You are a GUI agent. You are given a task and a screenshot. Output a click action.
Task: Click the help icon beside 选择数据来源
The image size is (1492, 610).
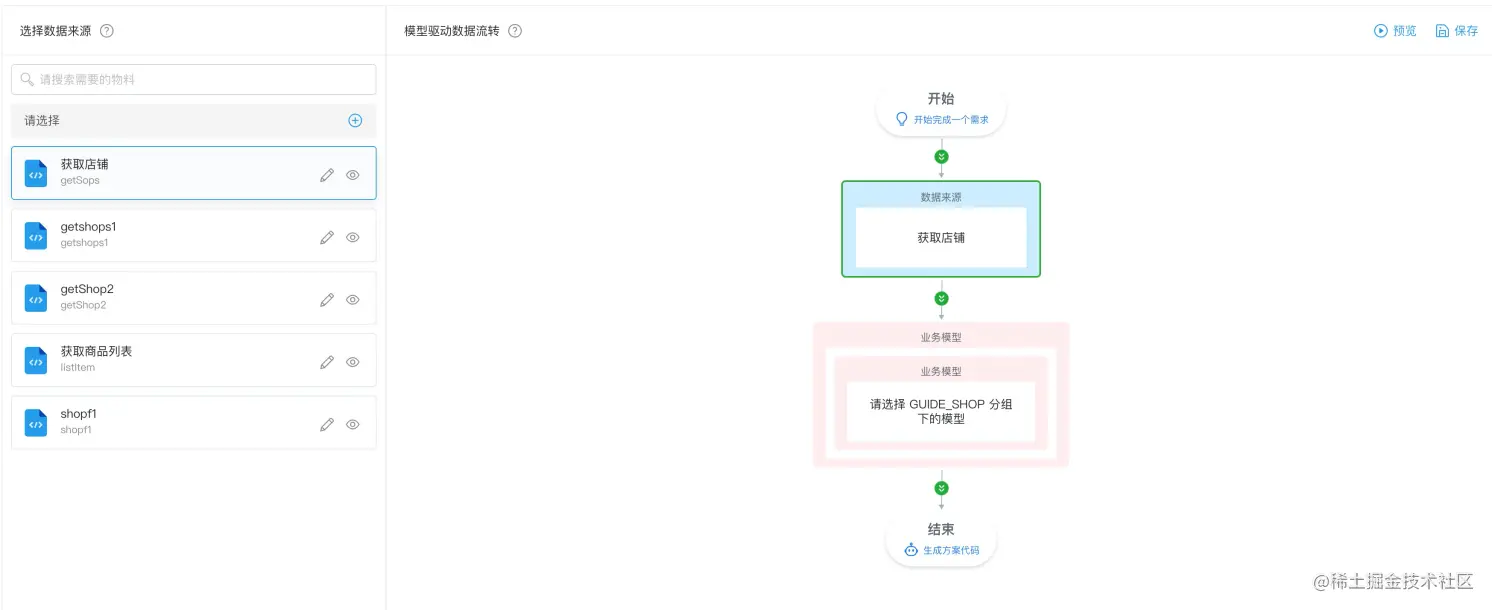(x=107, y=31)
